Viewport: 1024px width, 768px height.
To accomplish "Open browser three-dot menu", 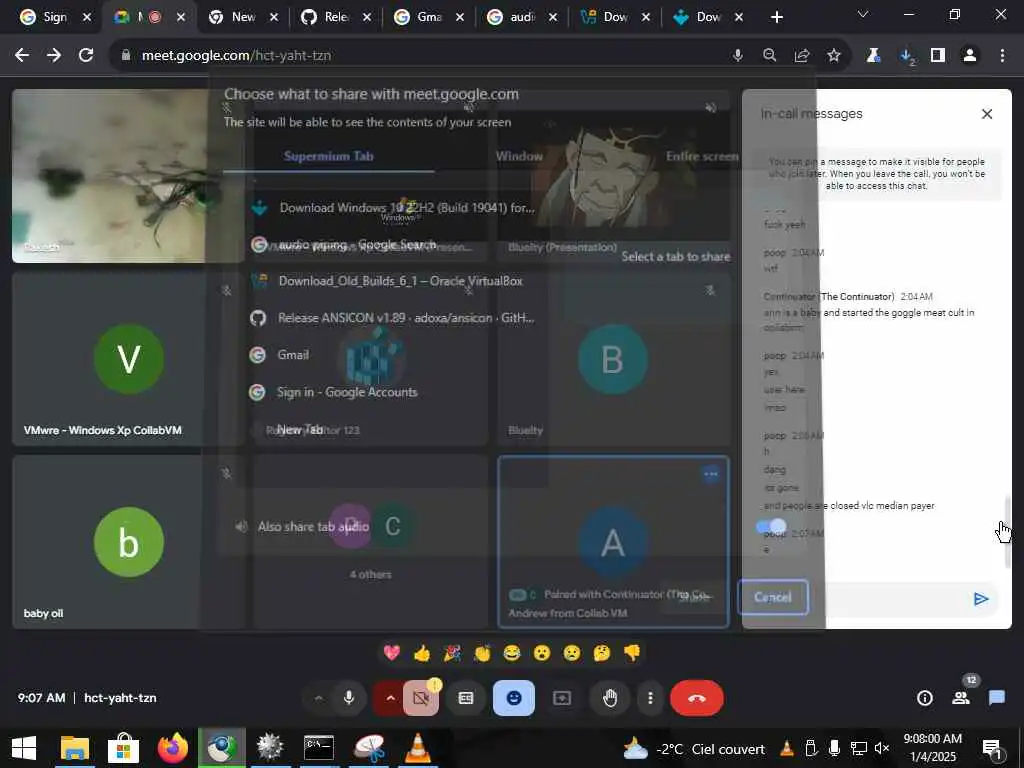I will click(x=1002, y=56).
